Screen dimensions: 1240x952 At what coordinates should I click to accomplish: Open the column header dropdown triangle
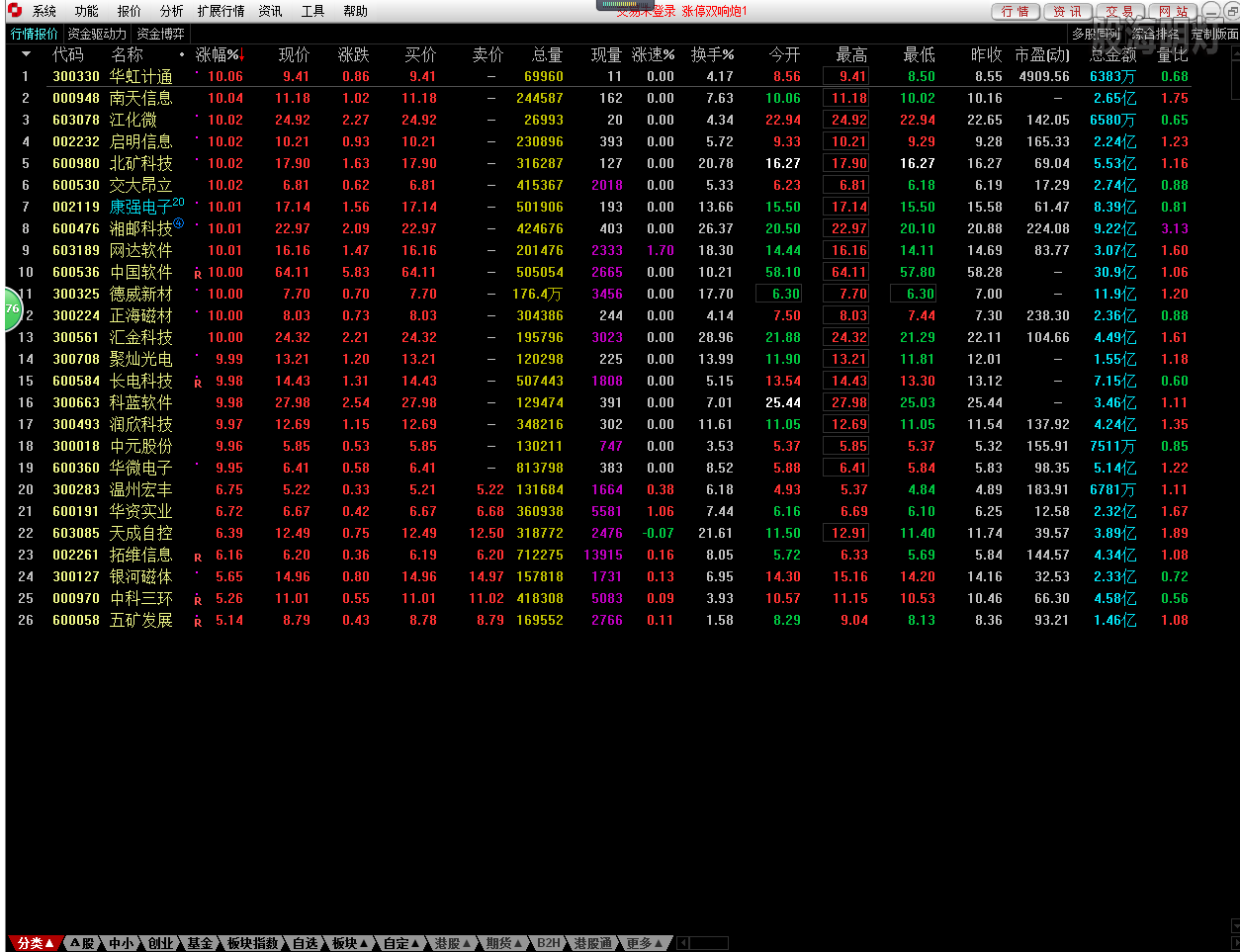tap(26, 54)
